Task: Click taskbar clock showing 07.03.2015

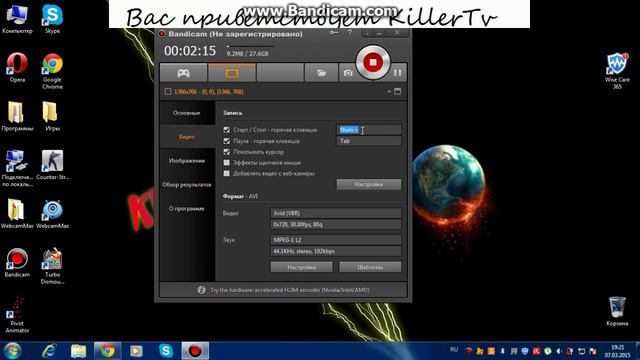Action: coord(617,351)
